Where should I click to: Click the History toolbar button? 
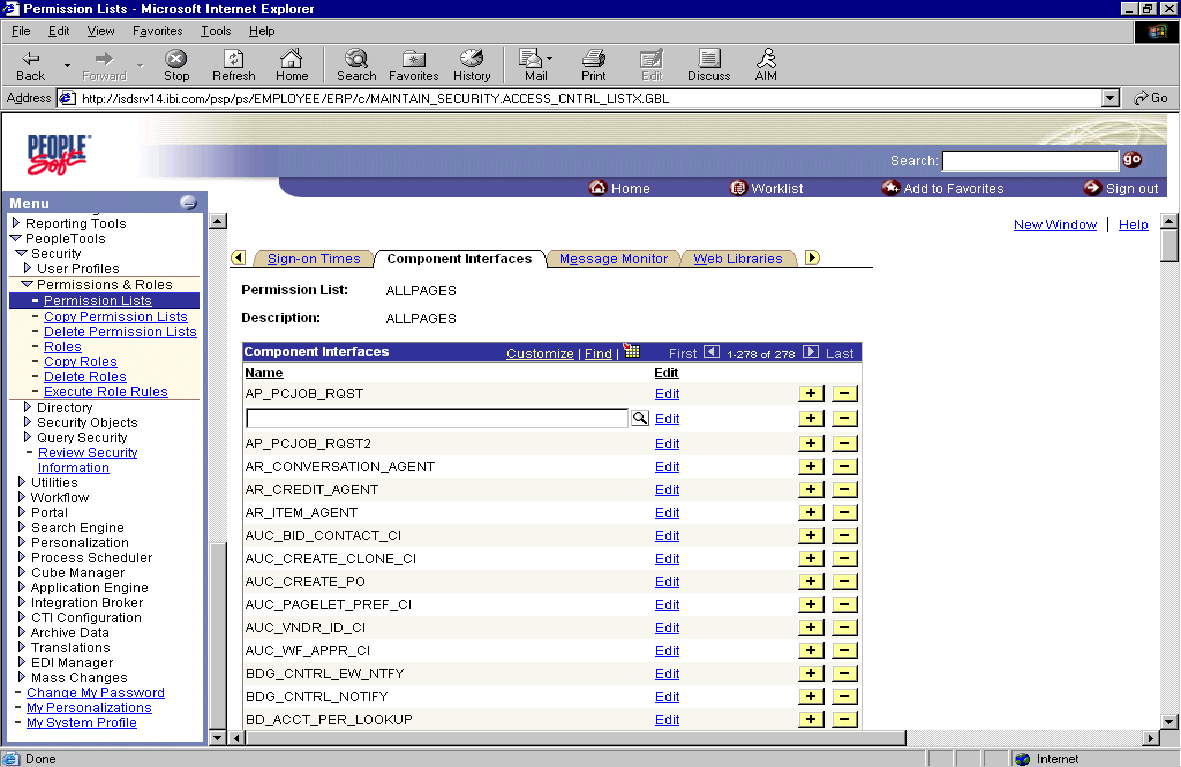[x=471, y=66]
